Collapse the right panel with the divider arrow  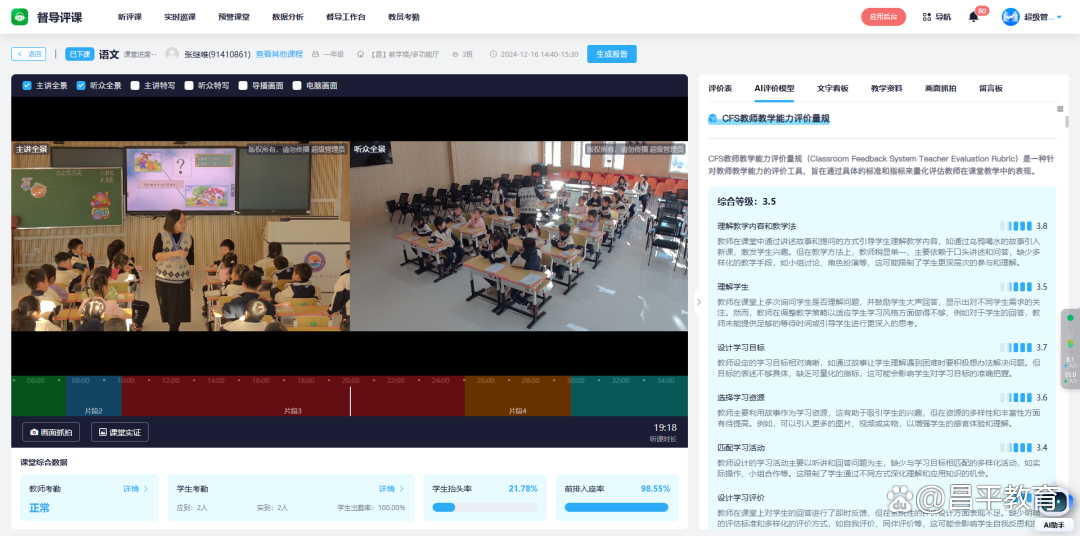697,301
